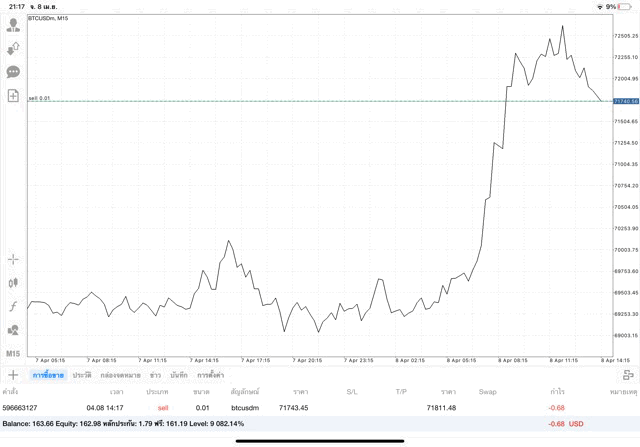This screenshot has height=447, width=640.
Task: Open the chat messages bubble icon
Action: [x=13, y=72]
